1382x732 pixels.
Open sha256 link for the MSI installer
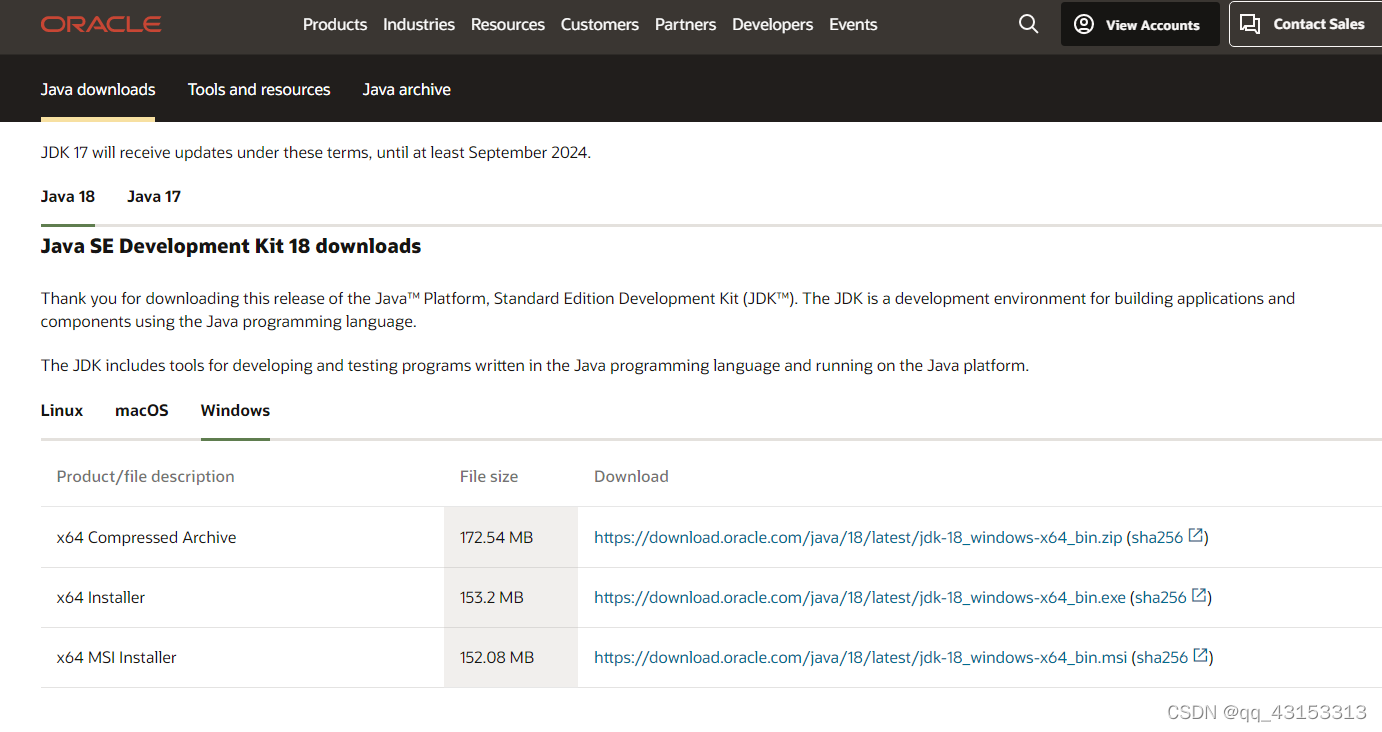[1162, 657]
